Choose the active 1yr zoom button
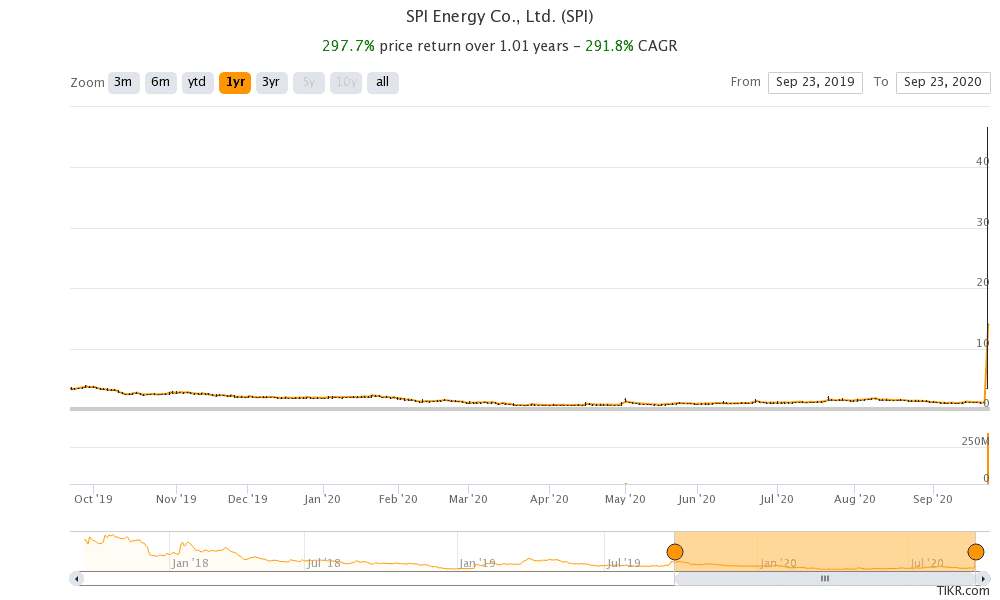This screenshot has height=600, width=1000. click(235, 82)
